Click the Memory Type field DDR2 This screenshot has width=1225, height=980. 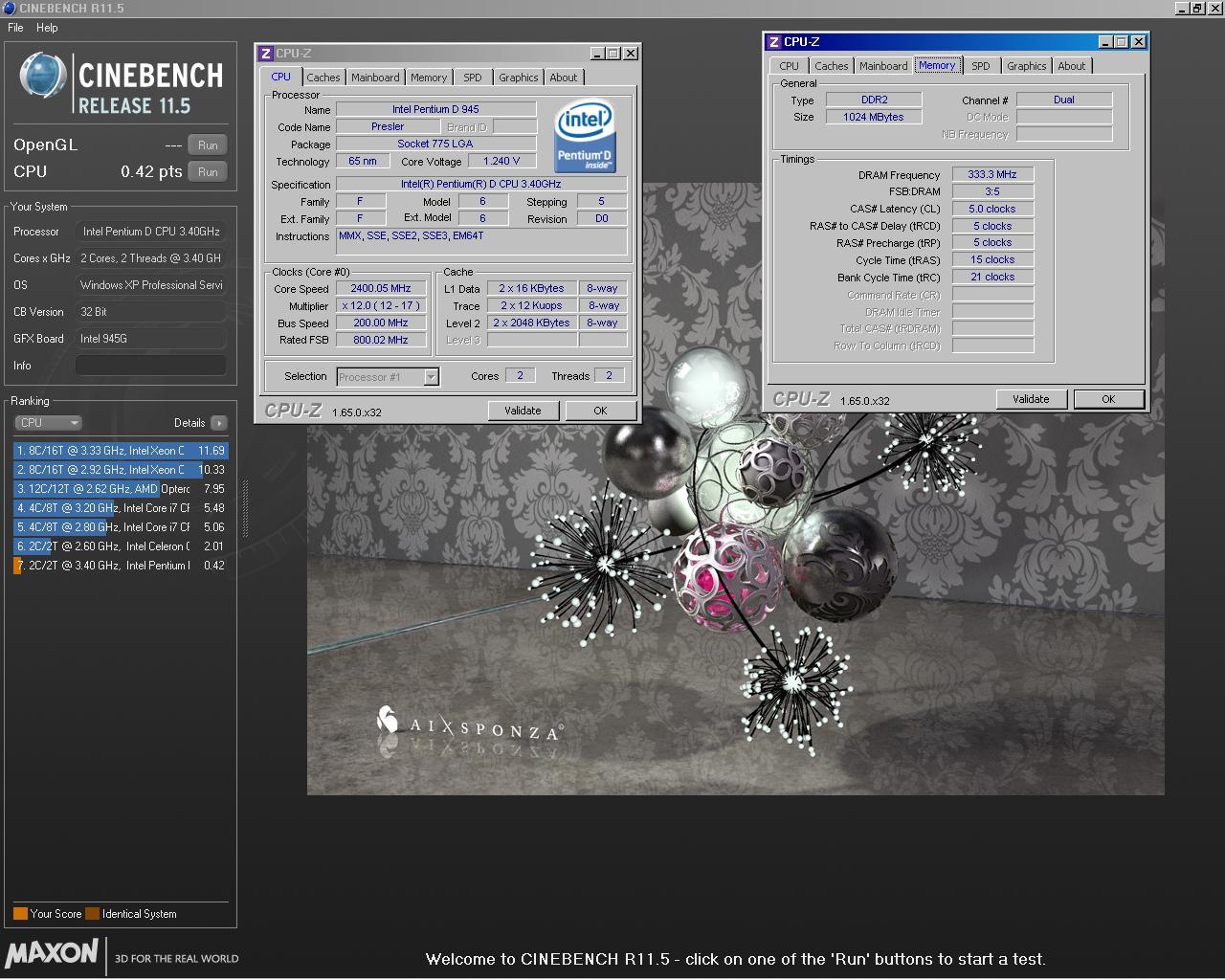[x=874, y=100]
